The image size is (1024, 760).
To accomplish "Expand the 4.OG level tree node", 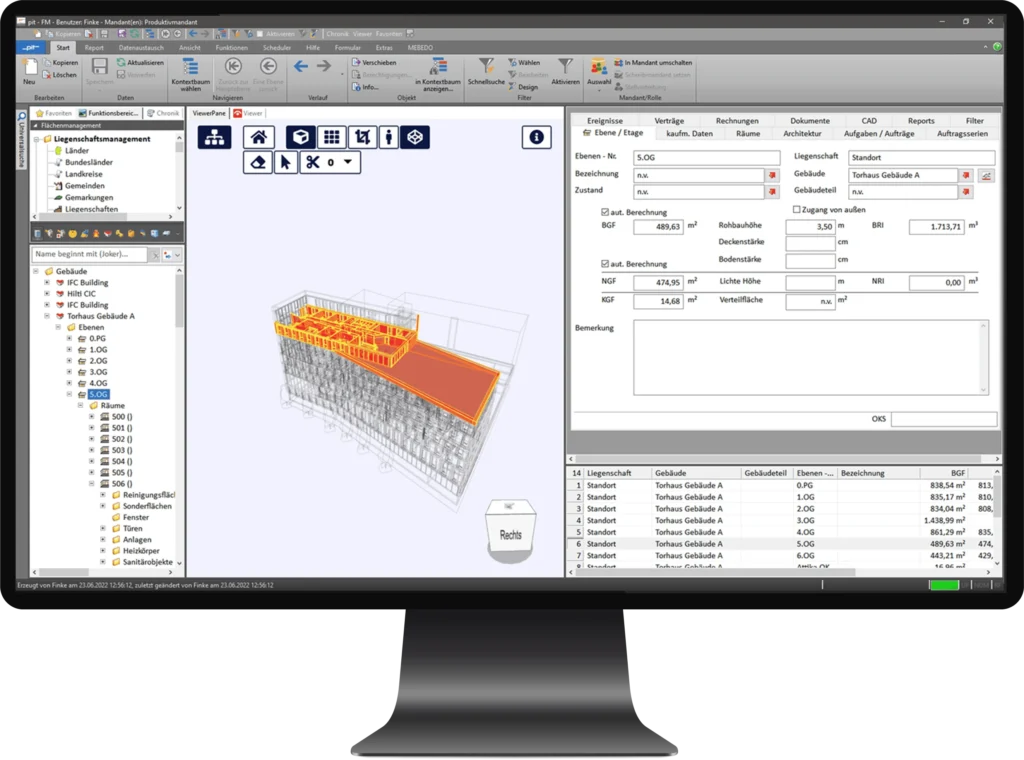I will [x=69, y=383].
